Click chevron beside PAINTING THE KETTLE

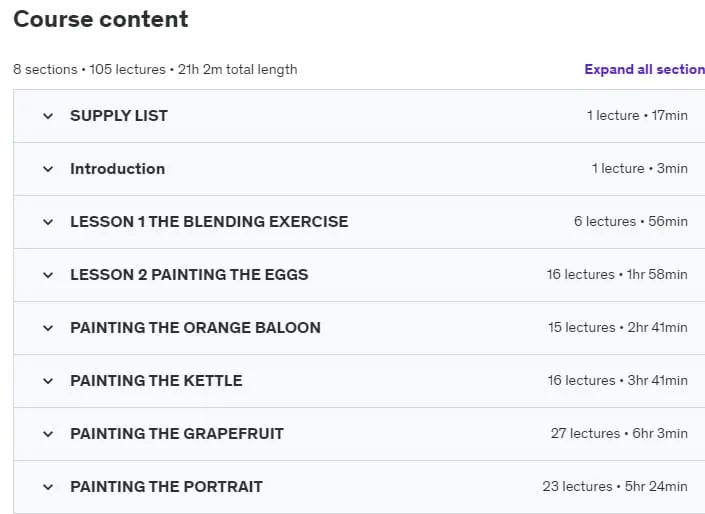click(48, 381)
